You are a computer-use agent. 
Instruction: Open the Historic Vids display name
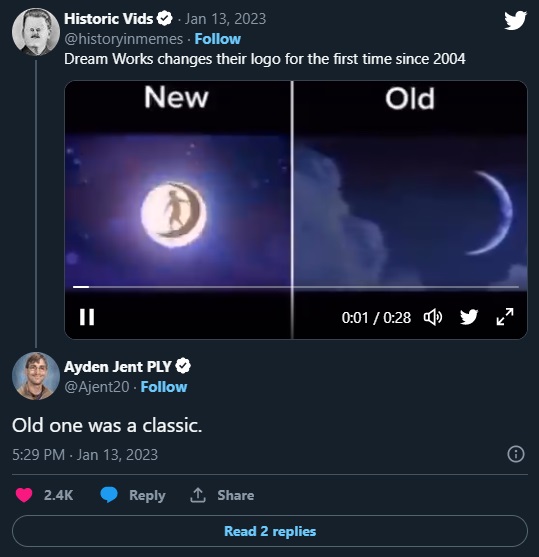coord(108,19)
